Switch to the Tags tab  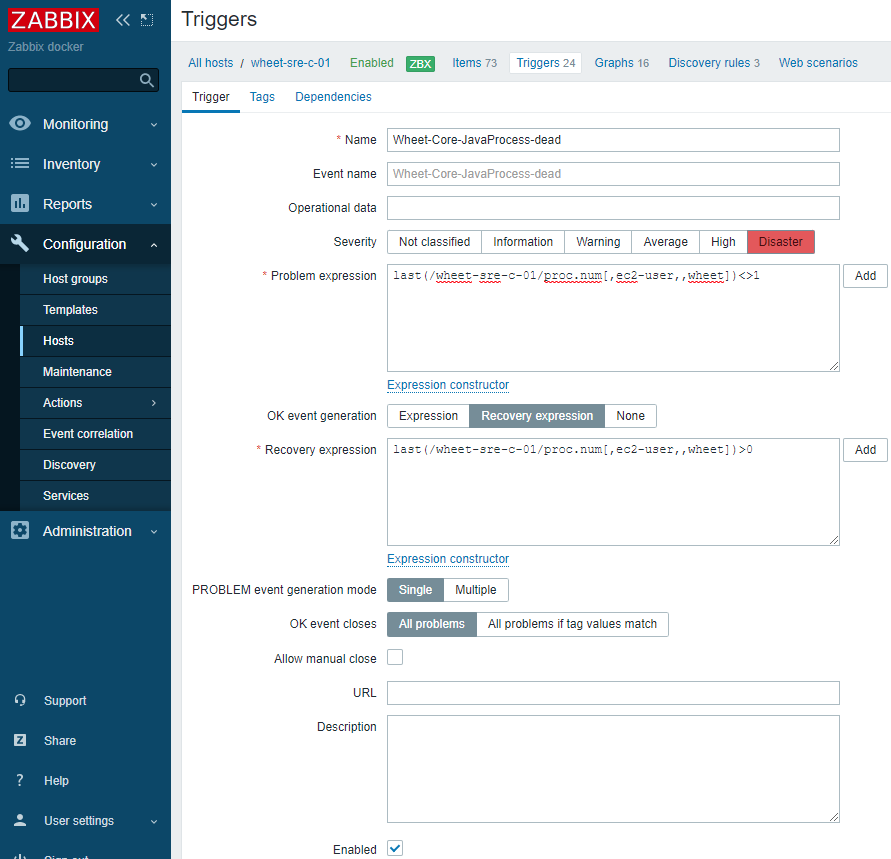pyautogui.click(x=262, y=97)
